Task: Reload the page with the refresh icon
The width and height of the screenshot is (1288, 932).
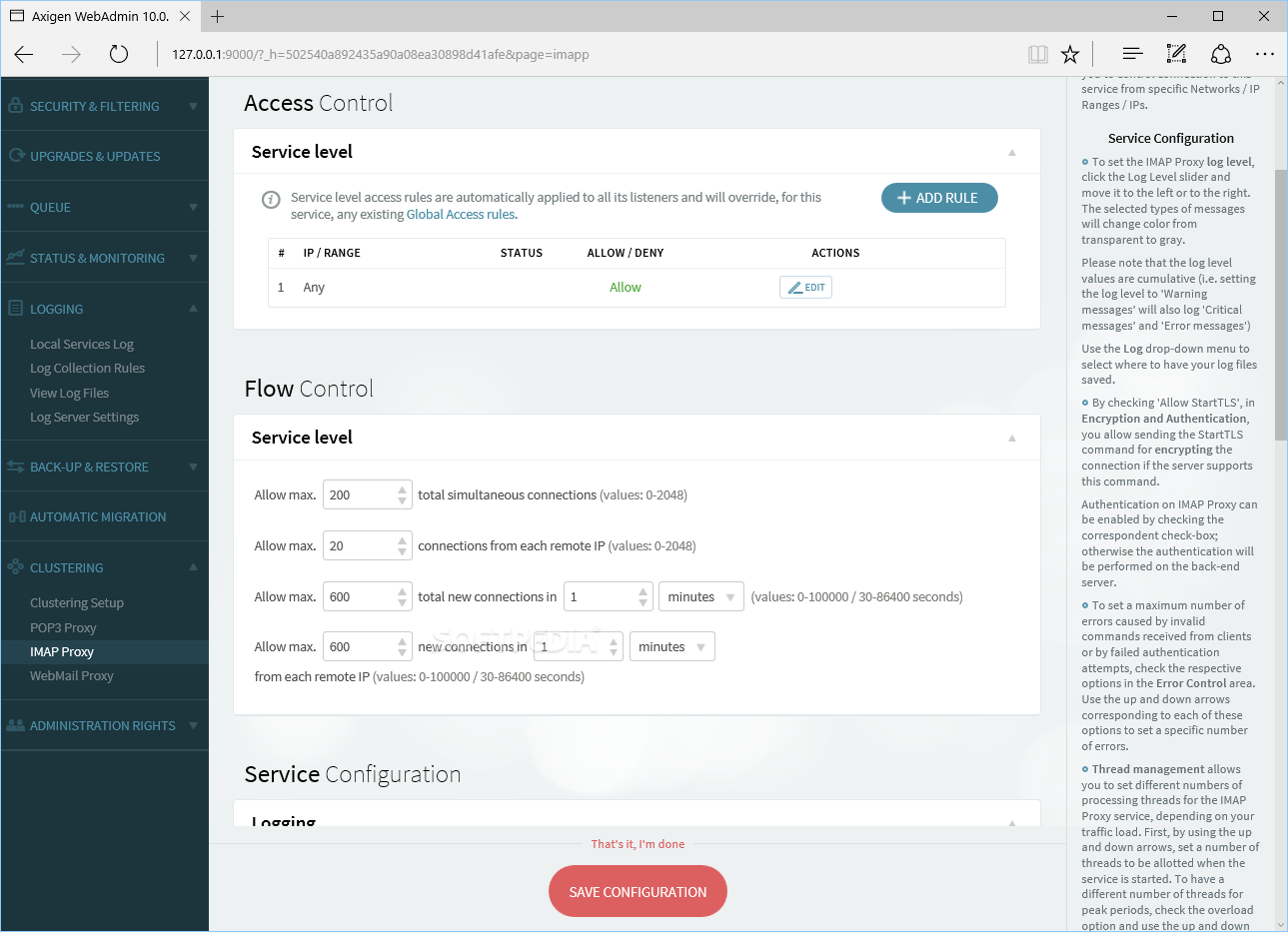Action: 119,54
